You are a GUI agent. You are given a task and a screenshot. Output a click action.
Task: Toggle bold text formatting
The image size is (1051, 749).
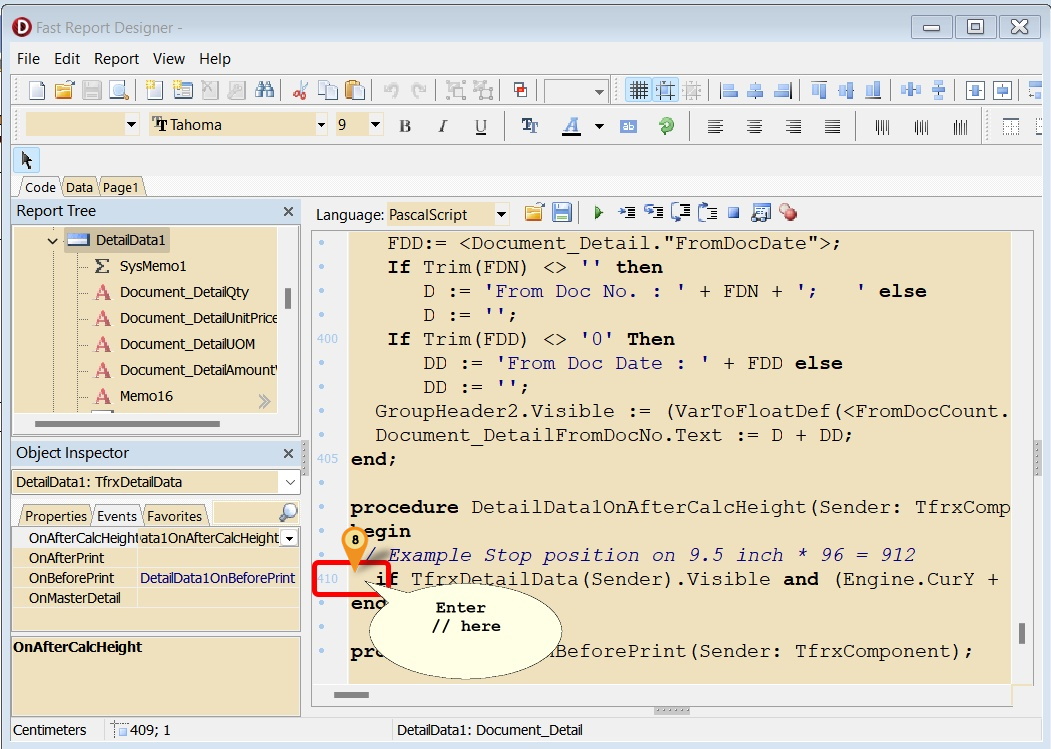tap(404, 126)
